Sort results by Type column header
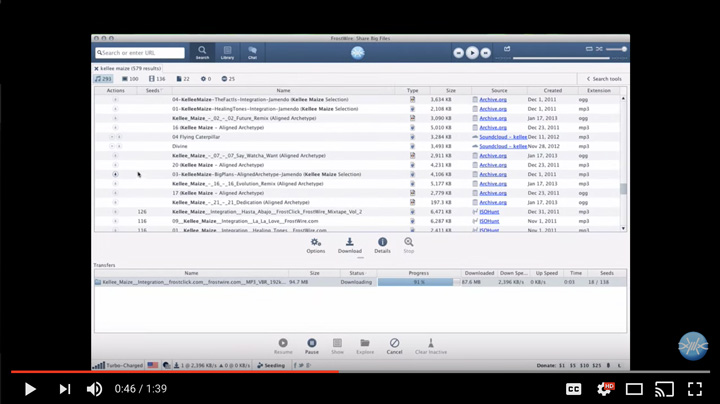The image size is (720, 404). (x=412, y=90)
